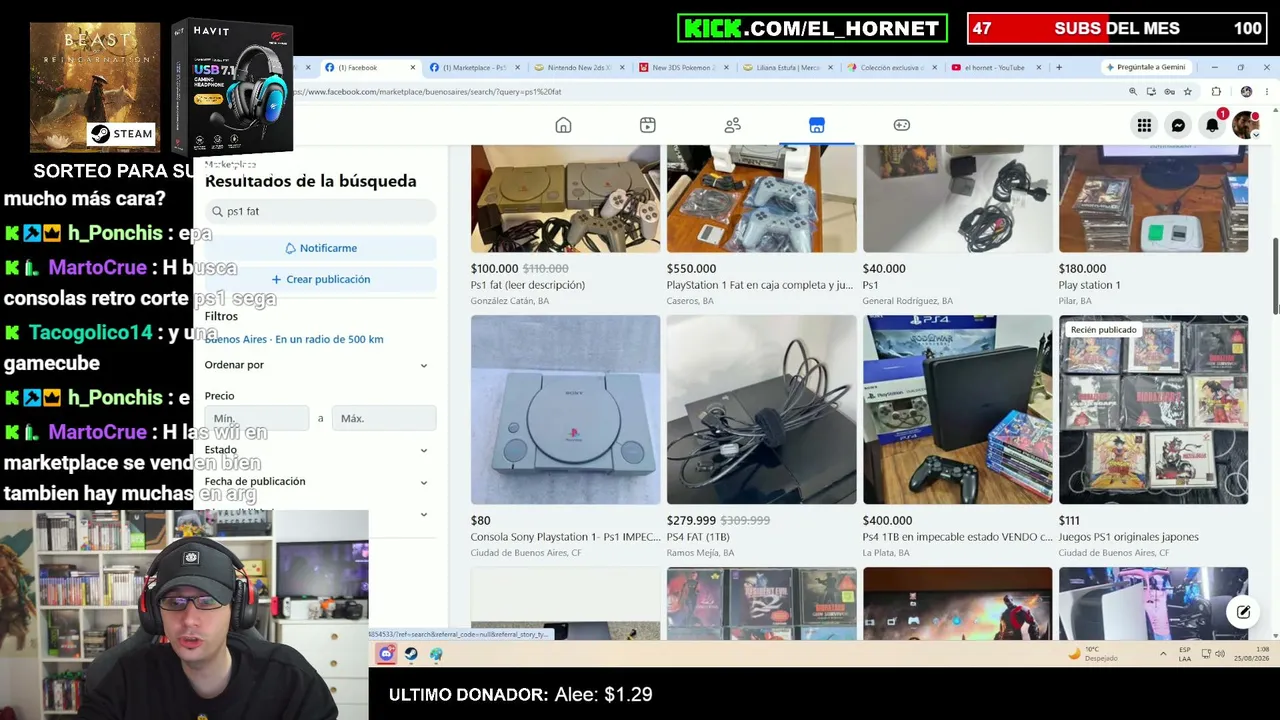Open the Facebook Reels video icon
The height and width of the screenshot is (720, 1280).
[x=648, y=125]
